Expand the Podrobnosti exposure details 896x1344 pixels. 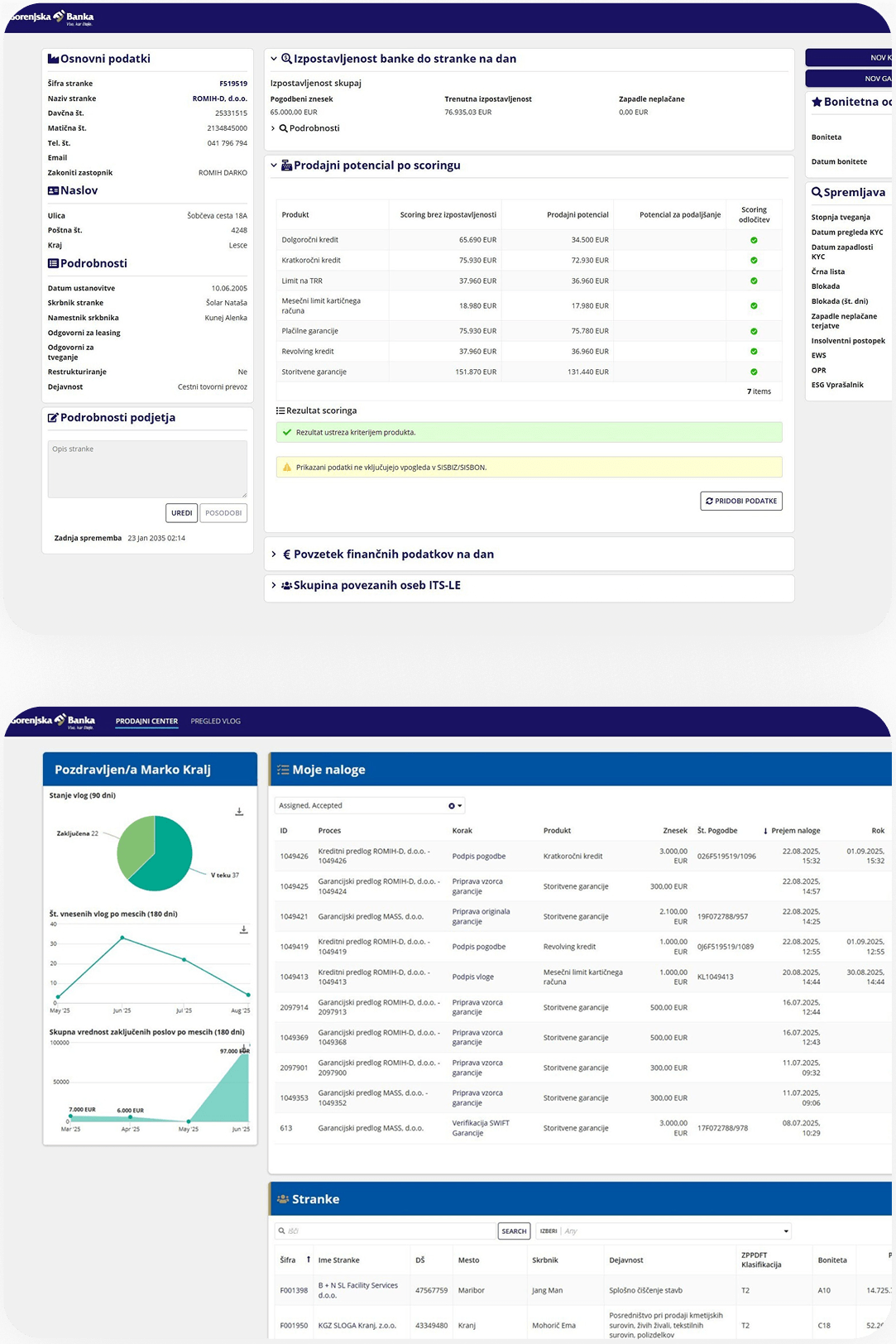(x=274, y=128)
